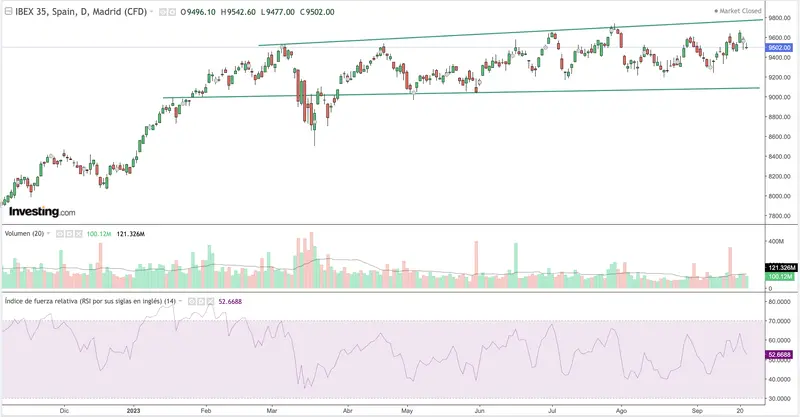Viewport: 800px width, 417px height.
Task: Collapse the IBEX 35 legend box
Action: pyautogui.click(x=8, y=11)
